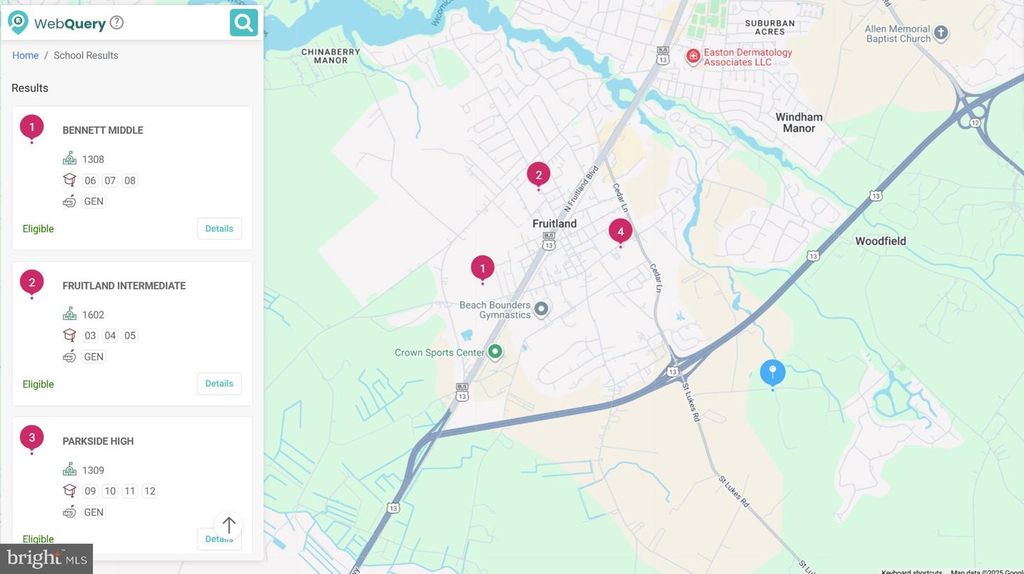Image resolution: width=1024 pixels, height=574 pixels.
Task: Click school building icon for Bennett Middle
Action: tap(69, 159)
